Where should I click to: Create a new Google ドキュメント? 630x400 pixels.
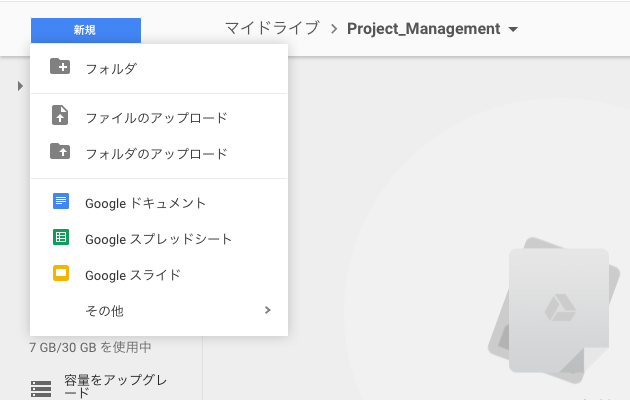click(159, 203)
